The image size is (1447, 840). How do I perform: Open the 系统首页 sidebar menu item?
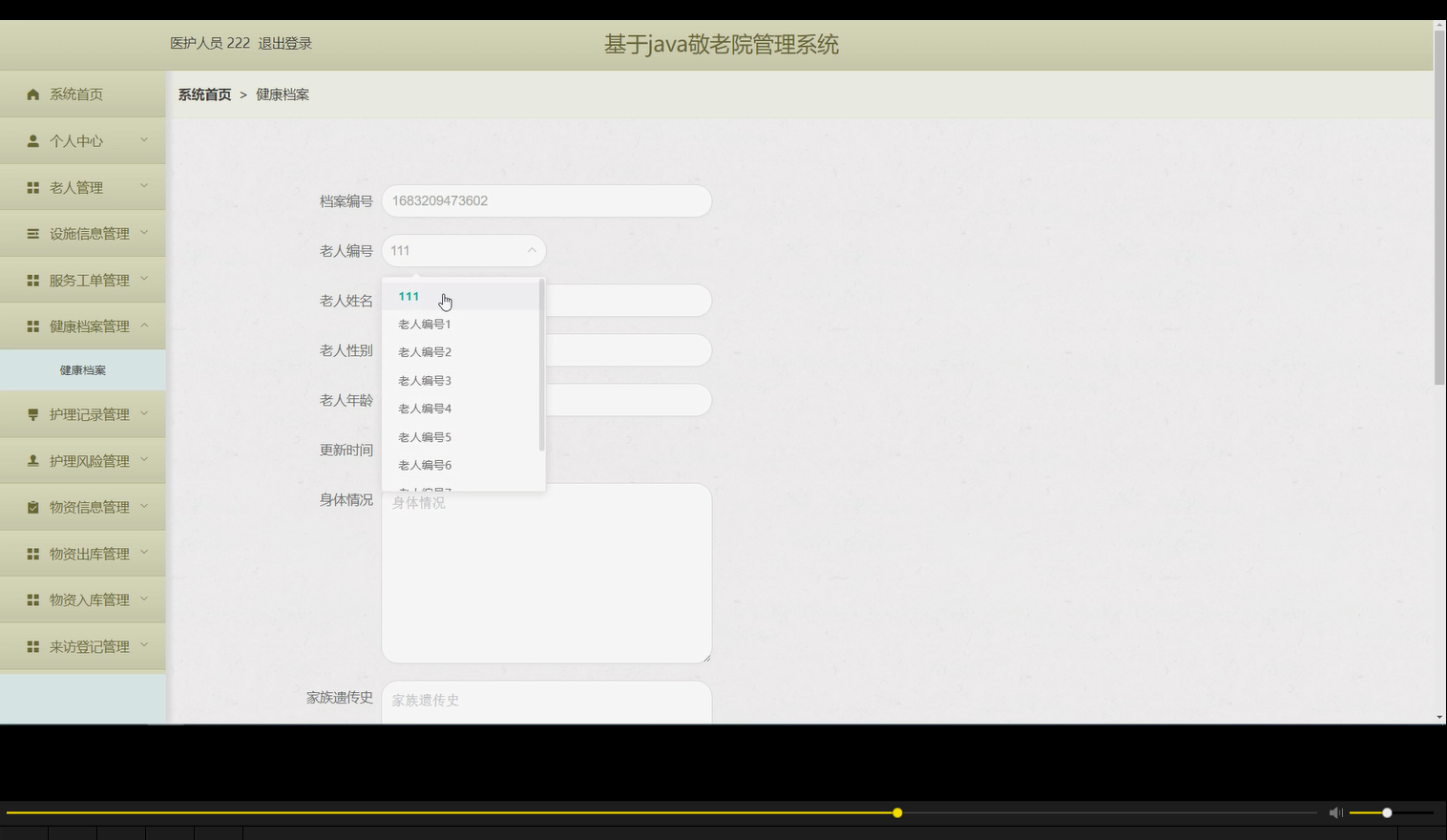coord(83,94)
